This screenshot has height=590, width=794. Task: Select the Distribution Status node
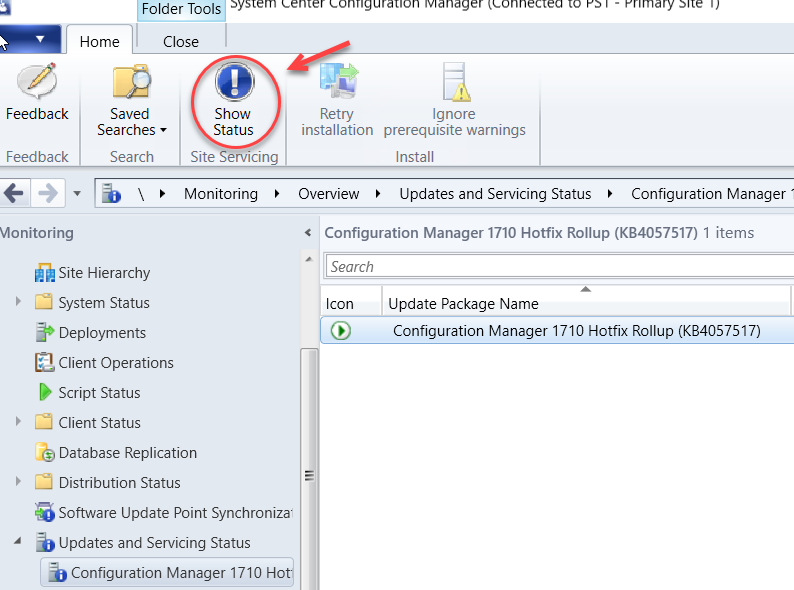pyautogui.click(x=120, y=482)
